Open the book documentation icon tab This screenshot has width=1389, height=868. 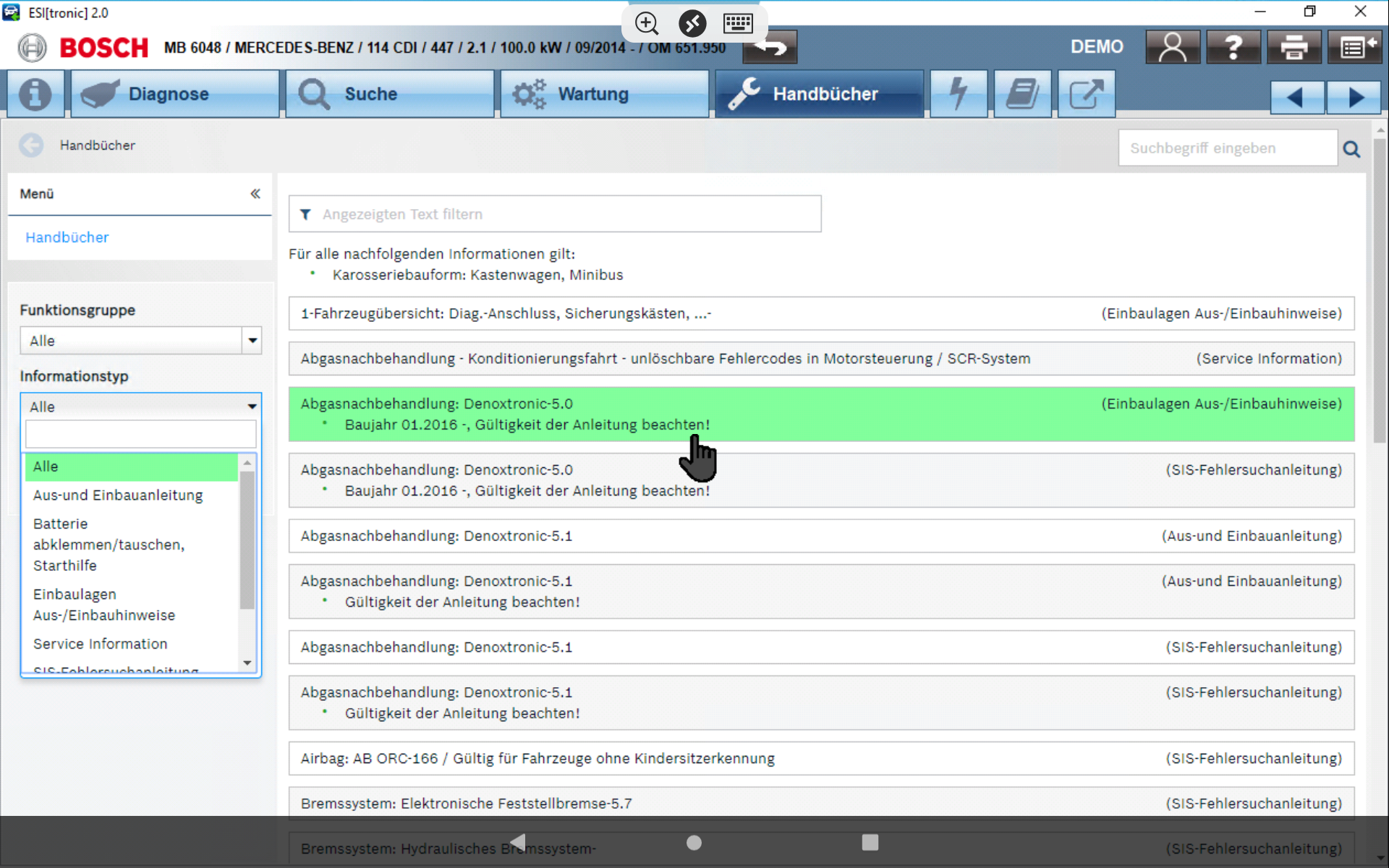click(1022, 94)
